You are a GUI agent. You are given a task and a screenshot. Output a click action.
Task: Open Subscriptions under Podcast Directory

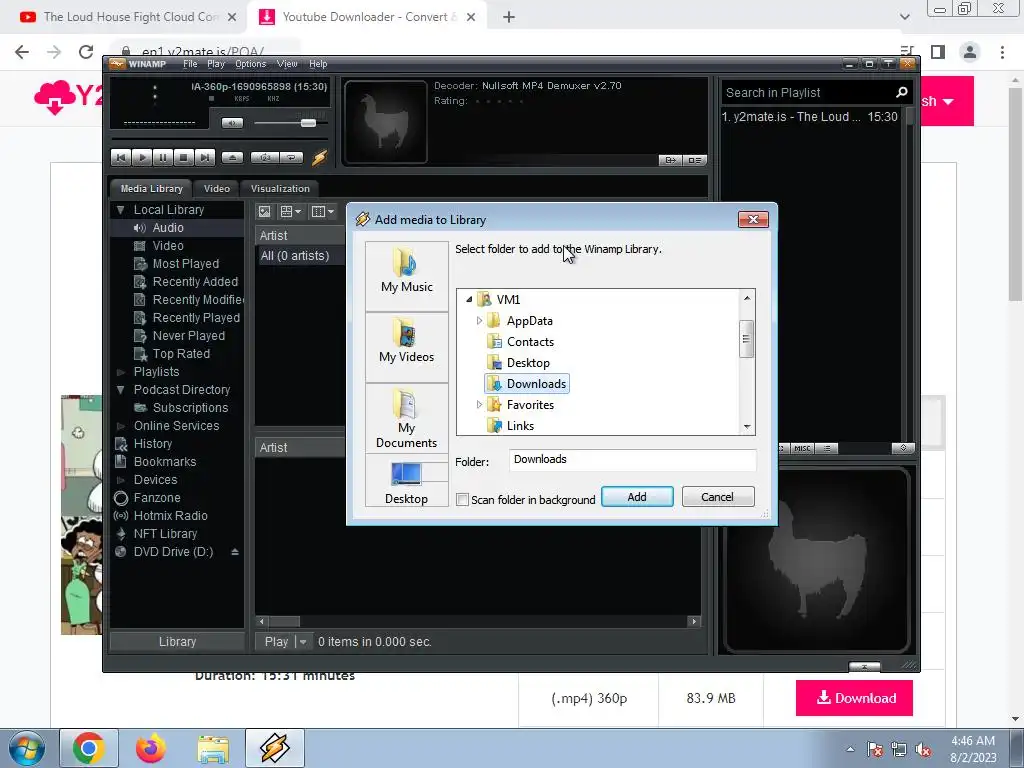(190, 408)
